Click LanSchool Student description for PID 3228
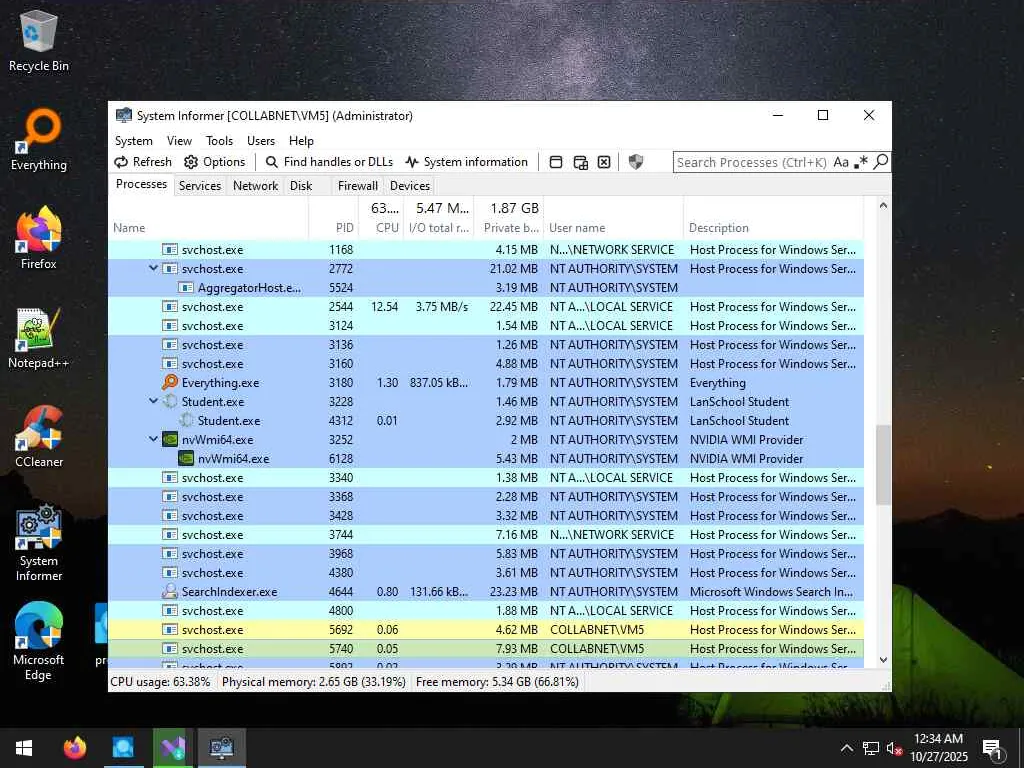 (739, 402)
